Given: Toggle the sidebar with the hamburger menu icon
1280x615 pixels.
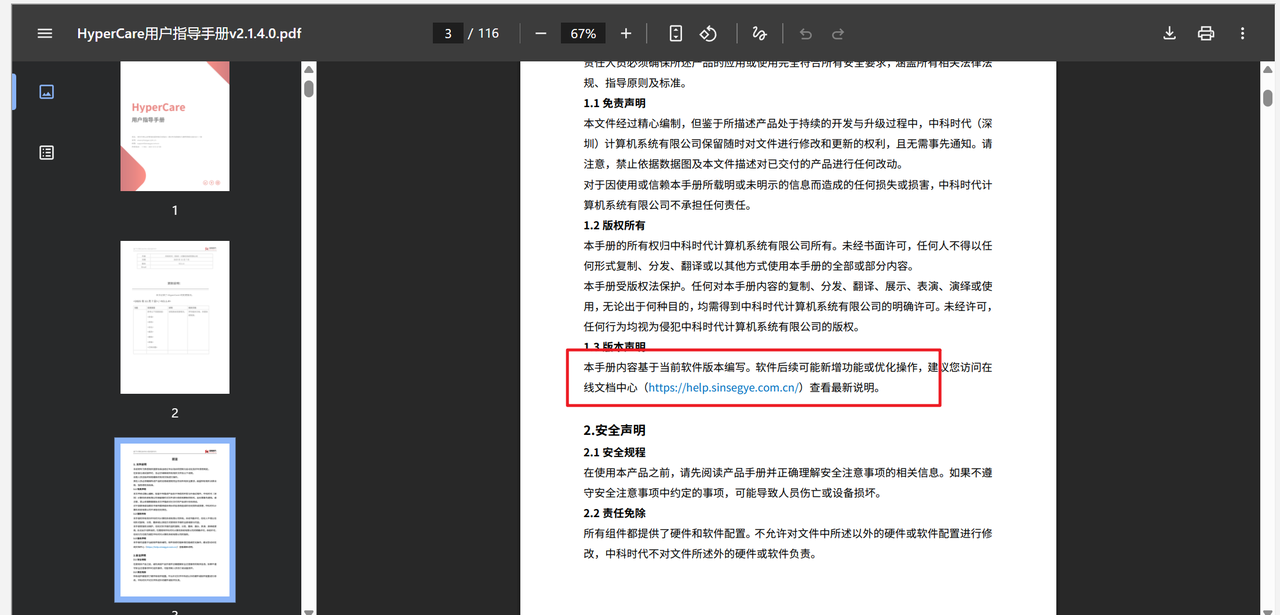Looking at the screenshot, I should [44, 33].
